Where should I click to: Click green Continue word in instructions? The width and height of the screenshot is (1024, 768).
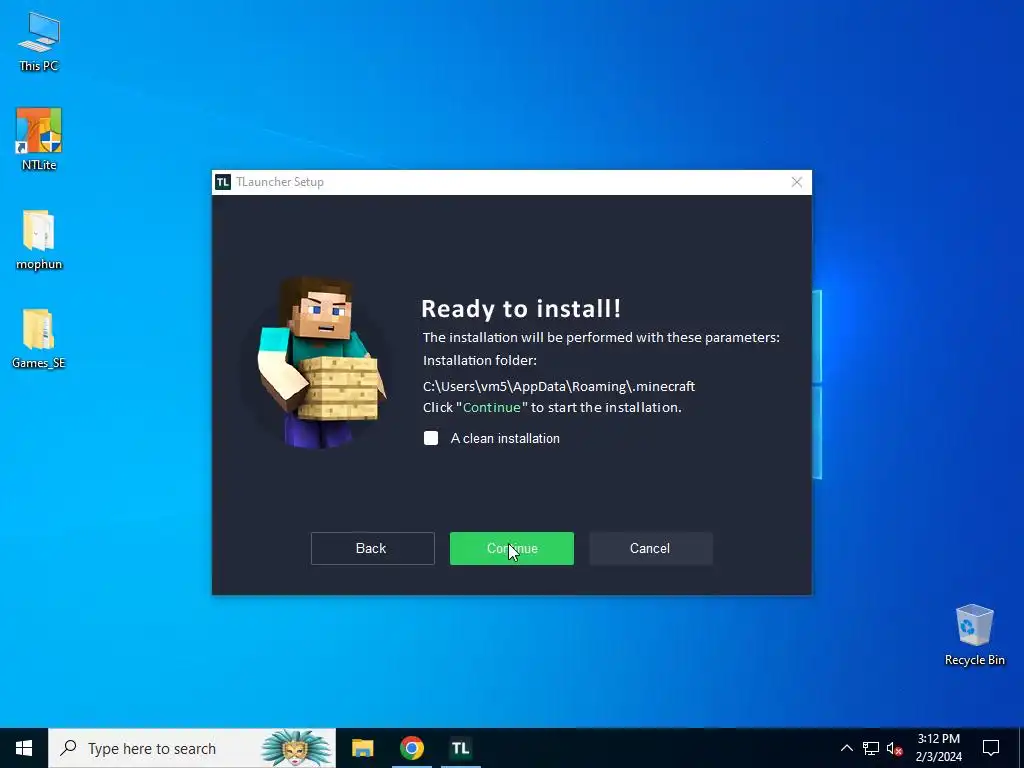click(x=492, y=408)
